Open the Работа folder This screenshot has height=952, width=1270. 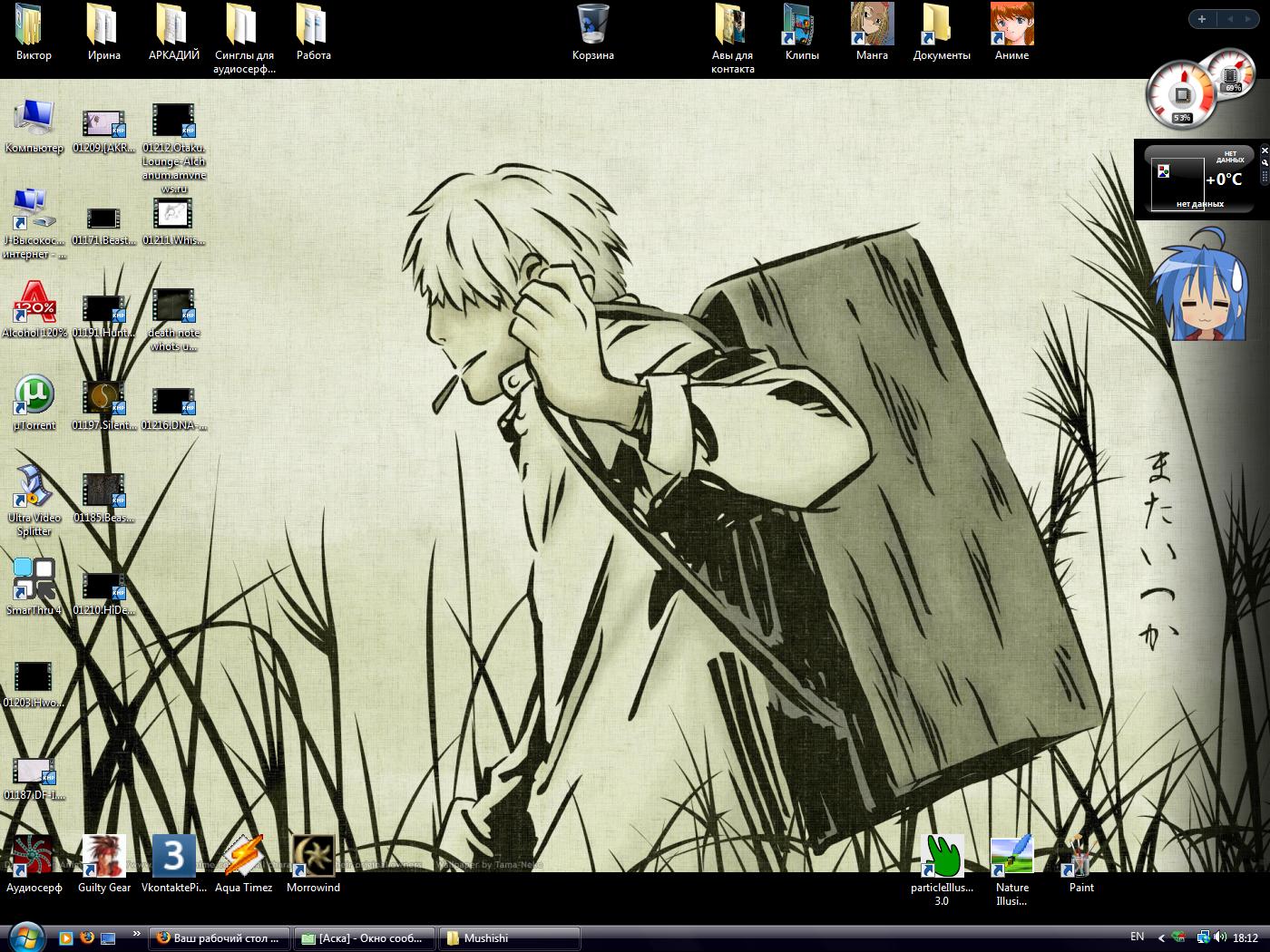(313, 33)
